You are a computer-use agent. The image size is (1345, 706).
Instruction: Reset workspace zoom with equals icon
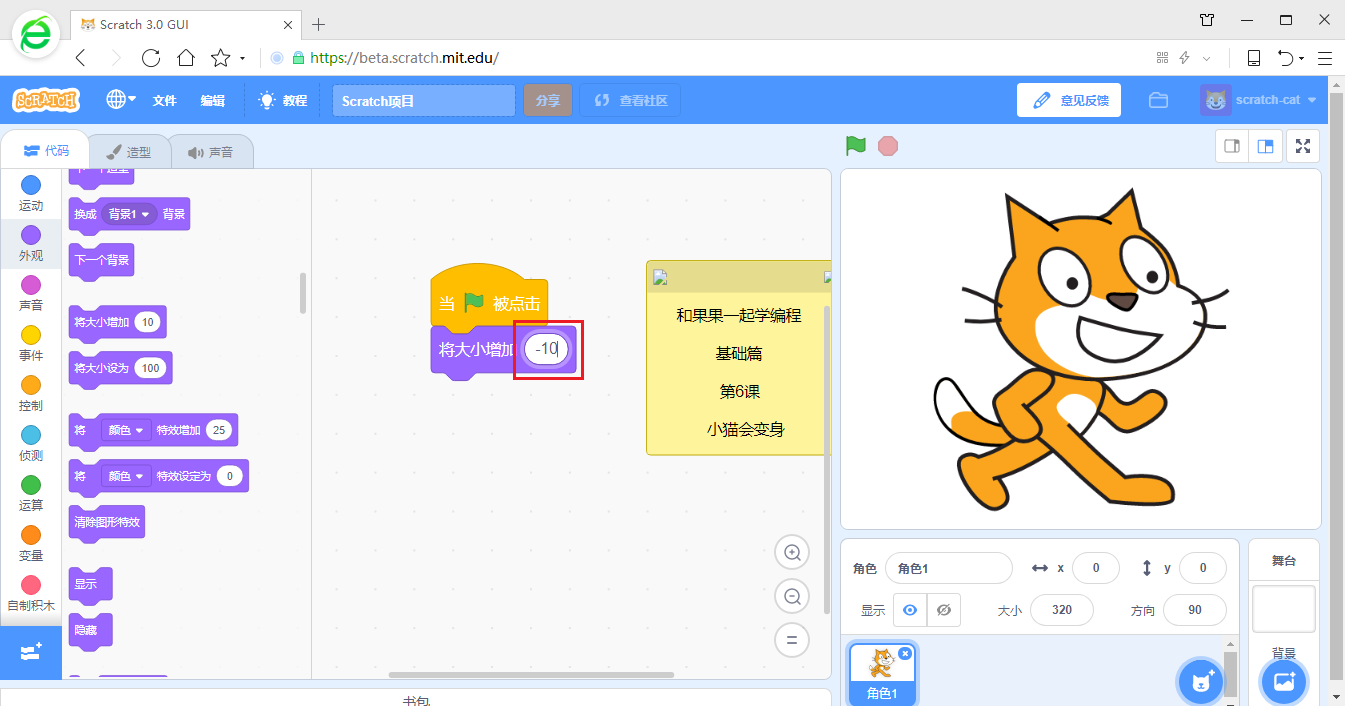[x=792, y=640]
